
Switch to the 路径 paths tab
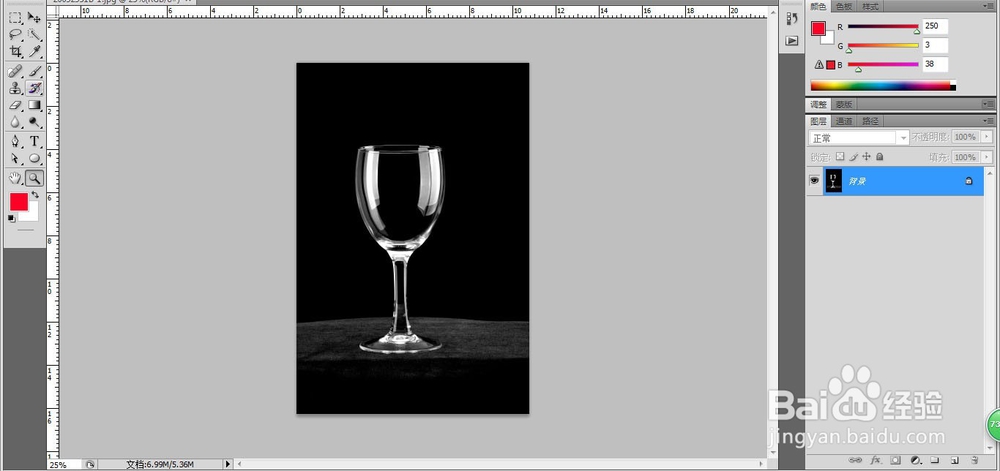tap(870, 120)
